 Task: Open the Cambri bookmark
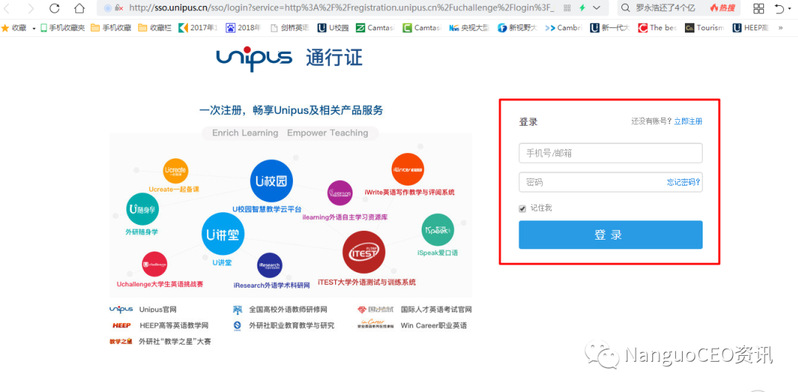pos(563,28)
